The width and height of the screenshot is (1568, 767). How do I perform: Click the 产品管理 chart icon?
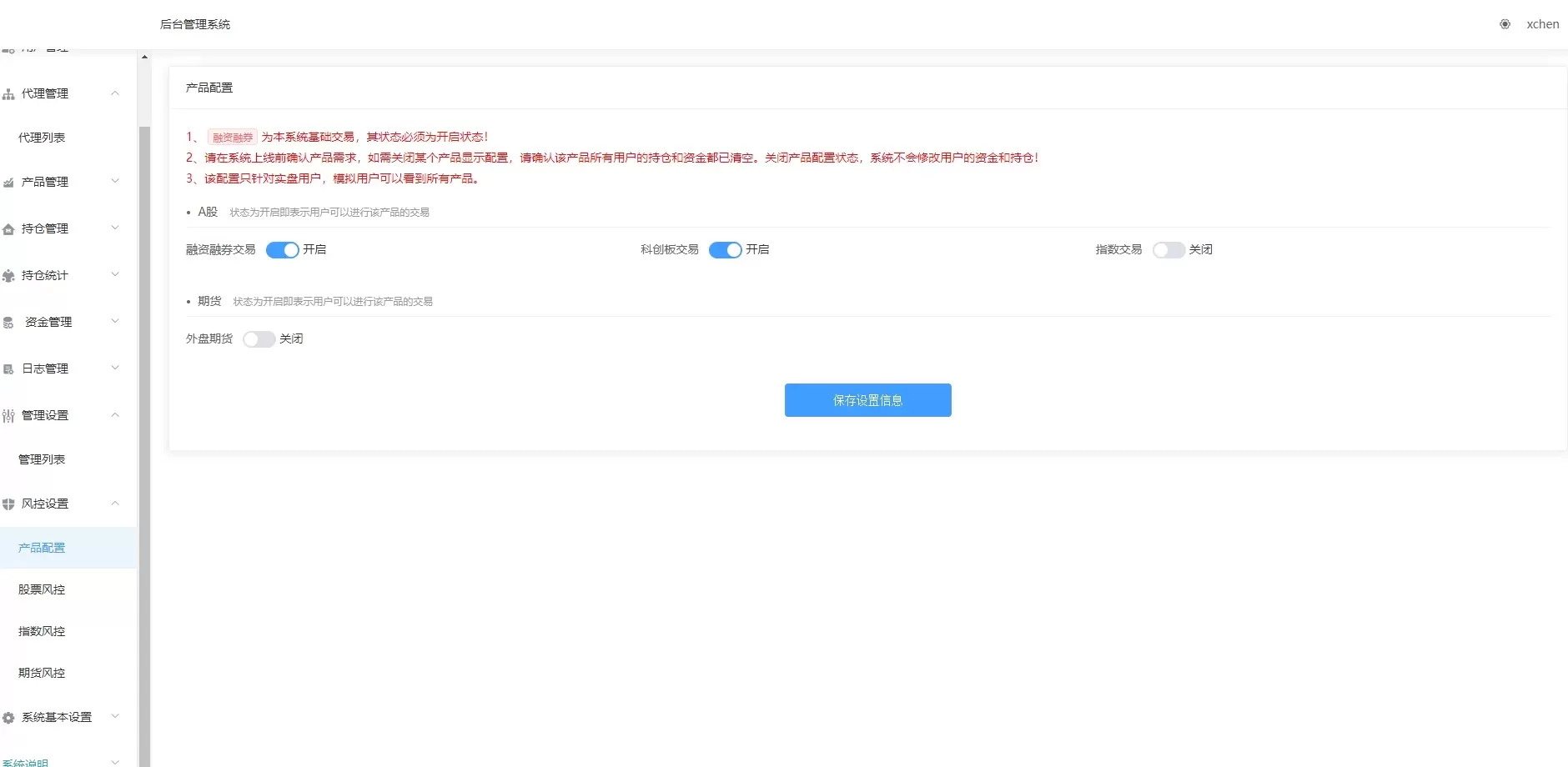(8, 183)
